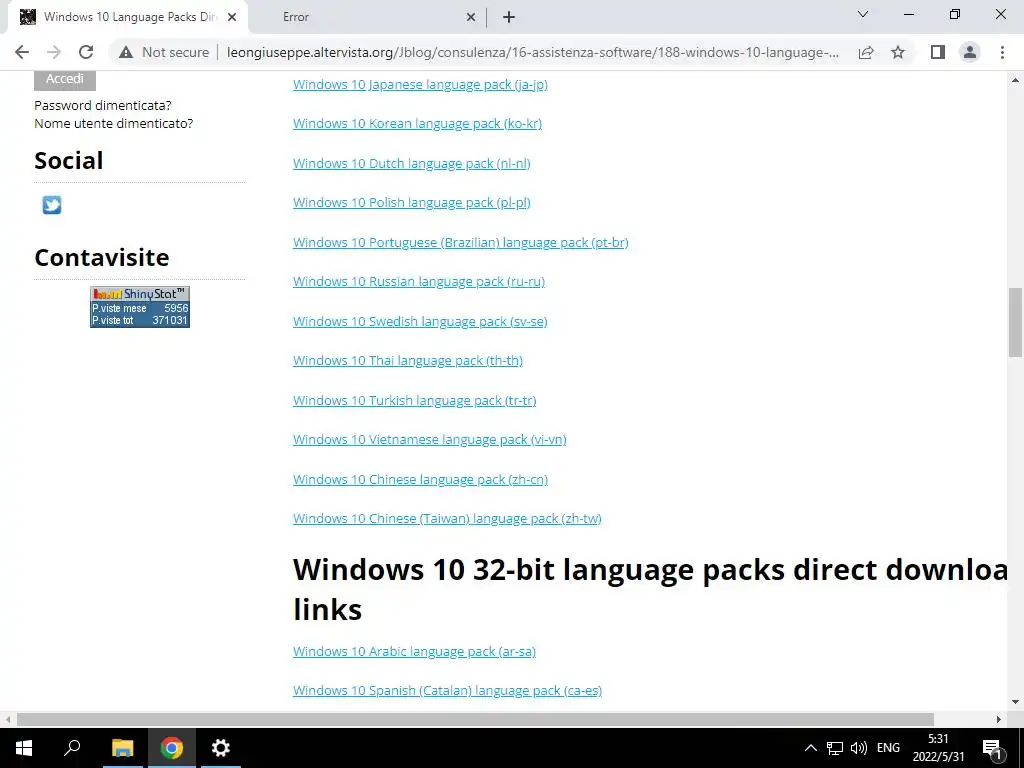Image resolution: width=1024 pixels, height=768 pixels.
Task: Open Japanese language pack (ja-jp) link
Action: click(x=420, y=84)
